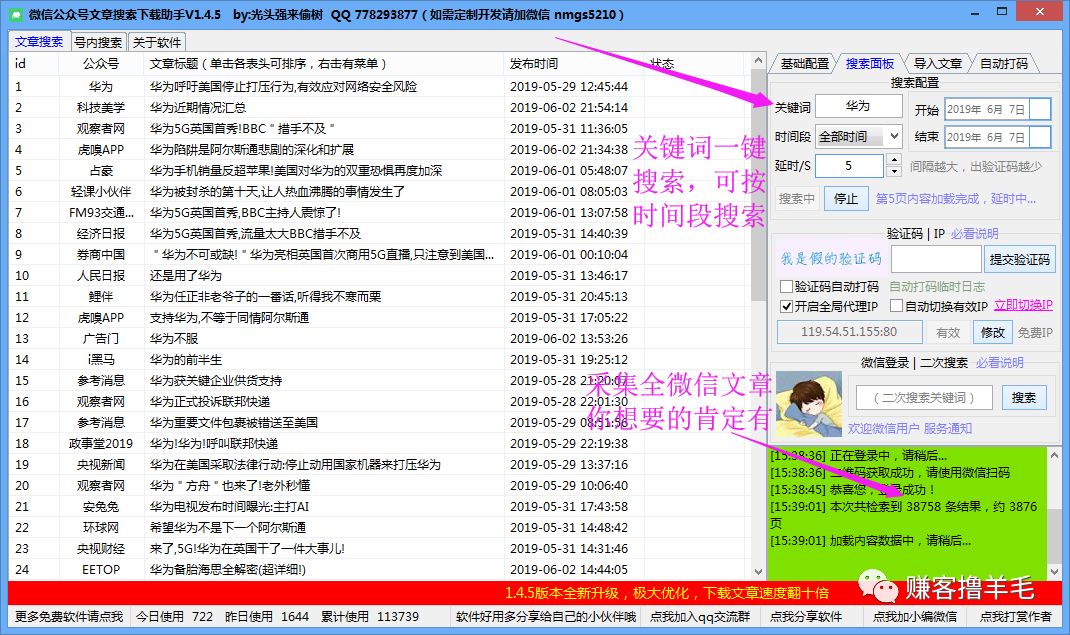Click 点我分享软件 in status bar
This screenshot has width=1070, height=635.
[x=806, y=617]
